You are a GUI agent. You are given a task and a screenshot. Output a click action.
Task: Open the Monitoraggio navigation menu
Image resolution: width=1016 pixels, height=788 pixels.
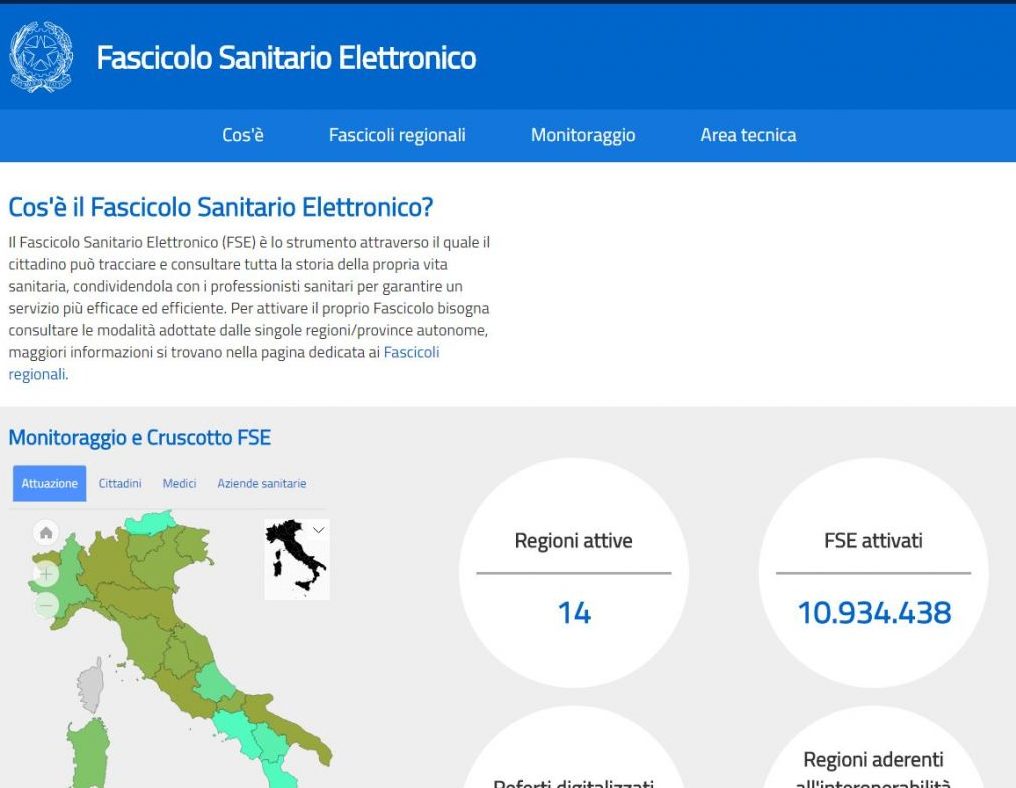point(583,135)
